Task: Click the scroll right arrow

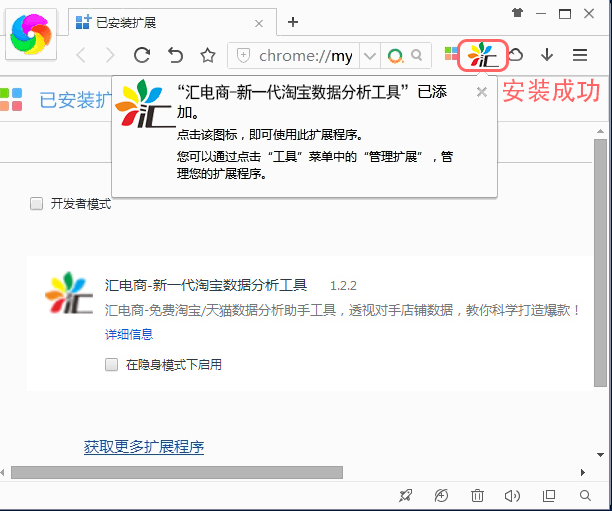Action: [583, 472]
